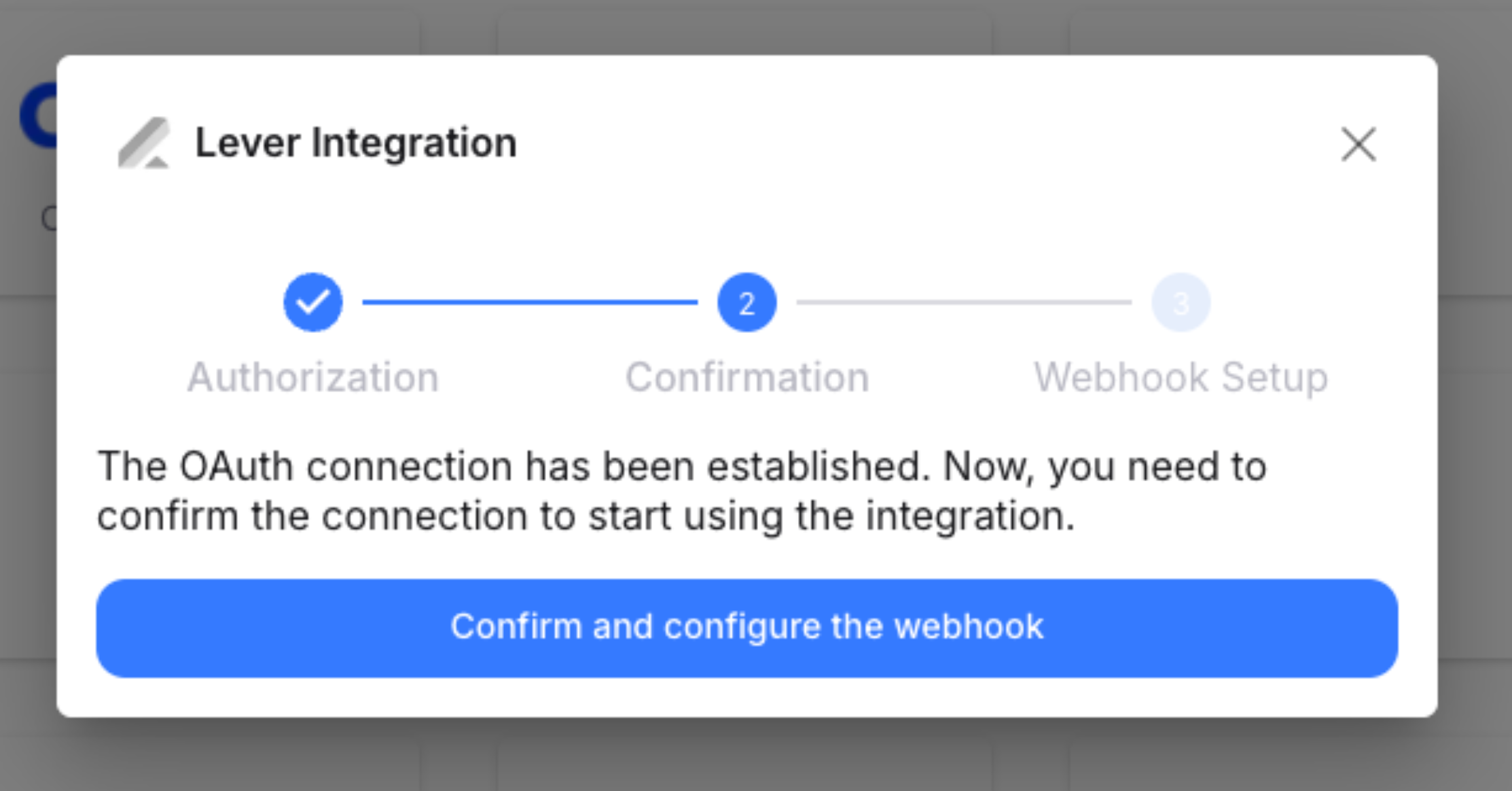Click the step 2 Confirmation circle
The image size is (1512, 791).
[x=746, y=302]
